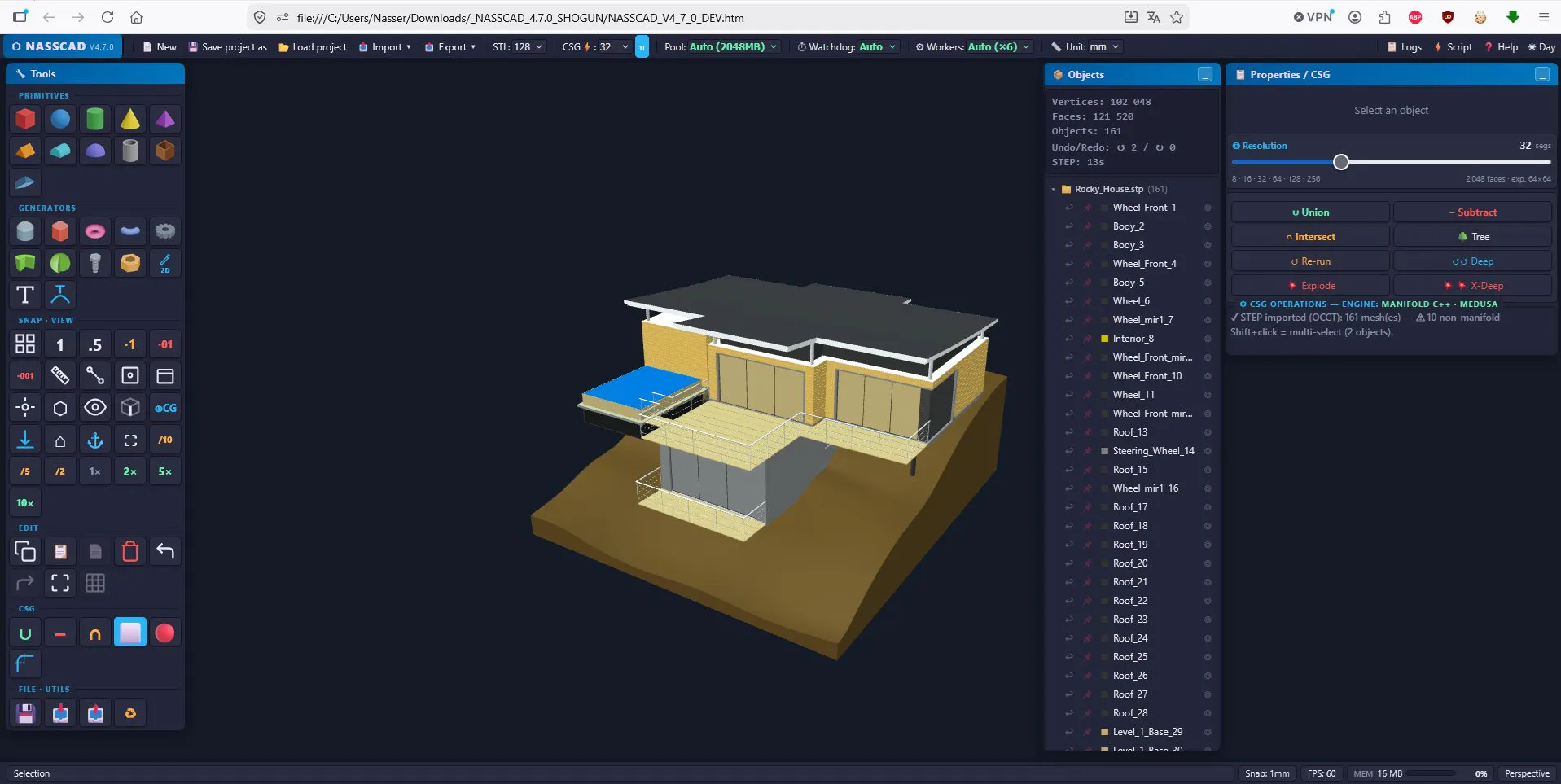Pick the ruler measure tool

pyautogui.click(x=60, y=375)
